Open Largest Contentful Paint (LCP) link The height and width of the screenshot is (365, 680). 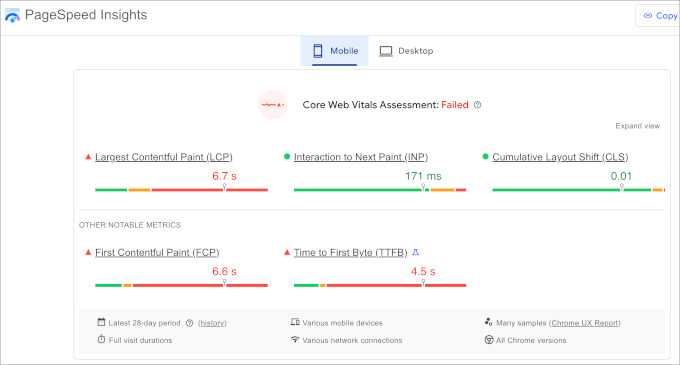point(163,157)
